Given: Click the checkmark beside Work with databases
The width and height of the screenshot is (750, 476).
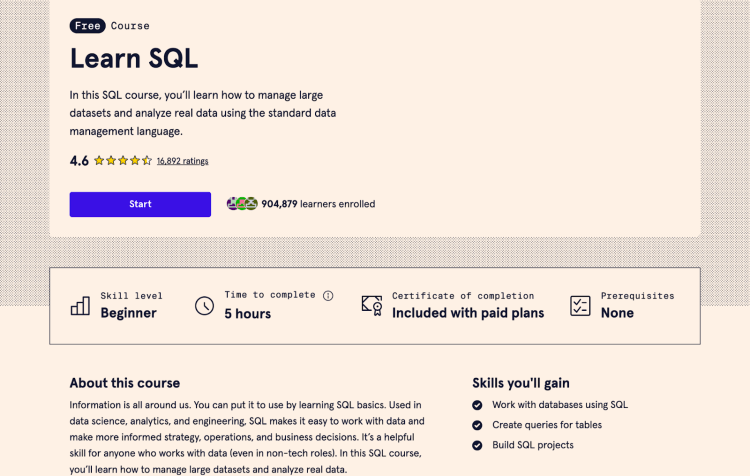Looking at the screenshot, I should [477, 405].
